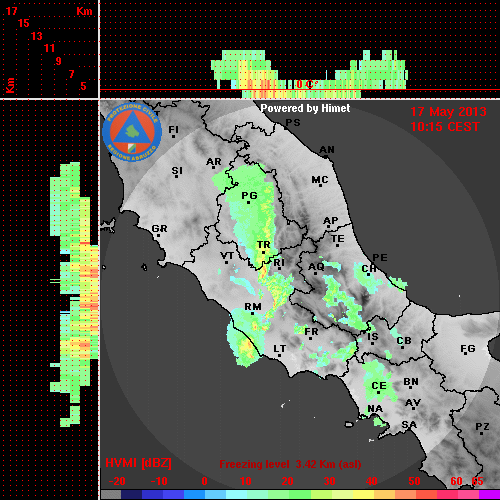This screenshot has width=500, height=500.
Task: Click the Protezione Civile Regione Abruzzo logo
Action: (x=132, y=132)
